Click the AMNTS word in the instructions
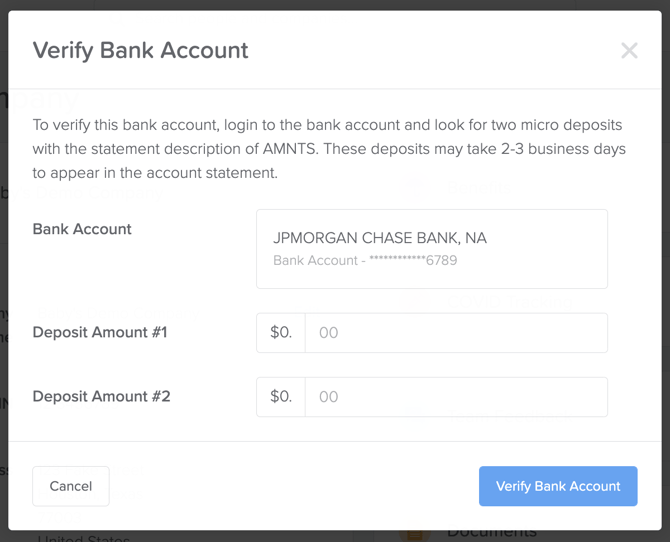 coord(290,149)
